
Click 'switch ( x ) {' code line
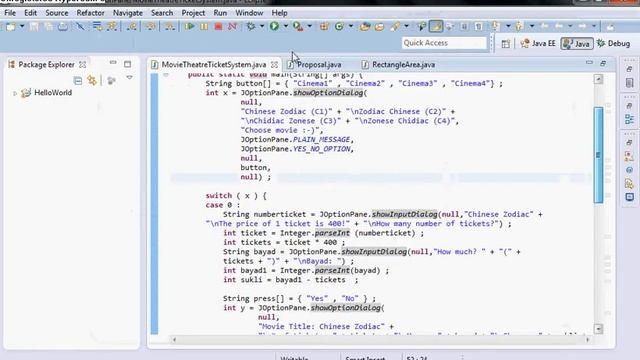(236, 196)
